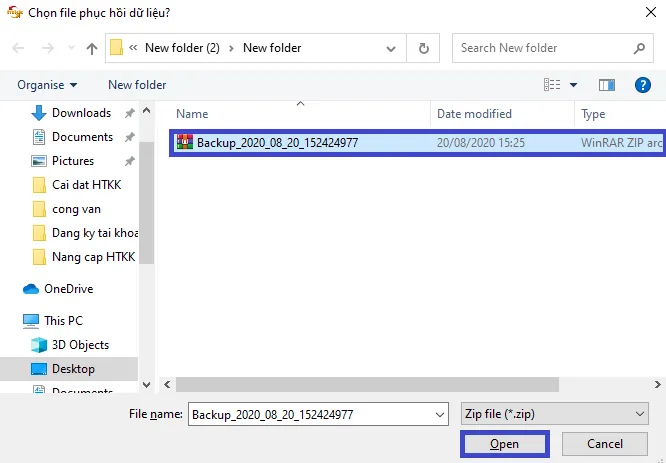
Task: Open the Dang ky tai khoa folder
Action: coord(85,233)
